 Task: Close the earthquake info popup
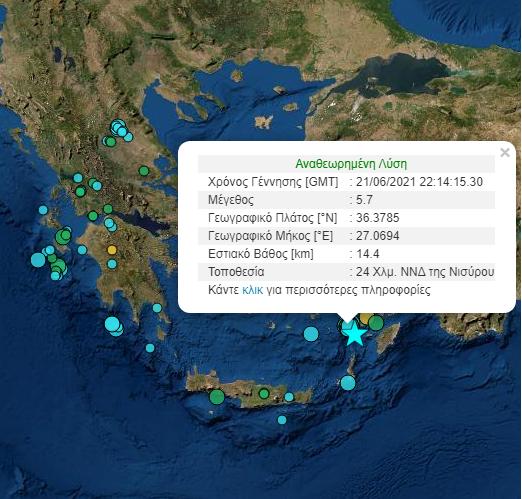point(505,153)
